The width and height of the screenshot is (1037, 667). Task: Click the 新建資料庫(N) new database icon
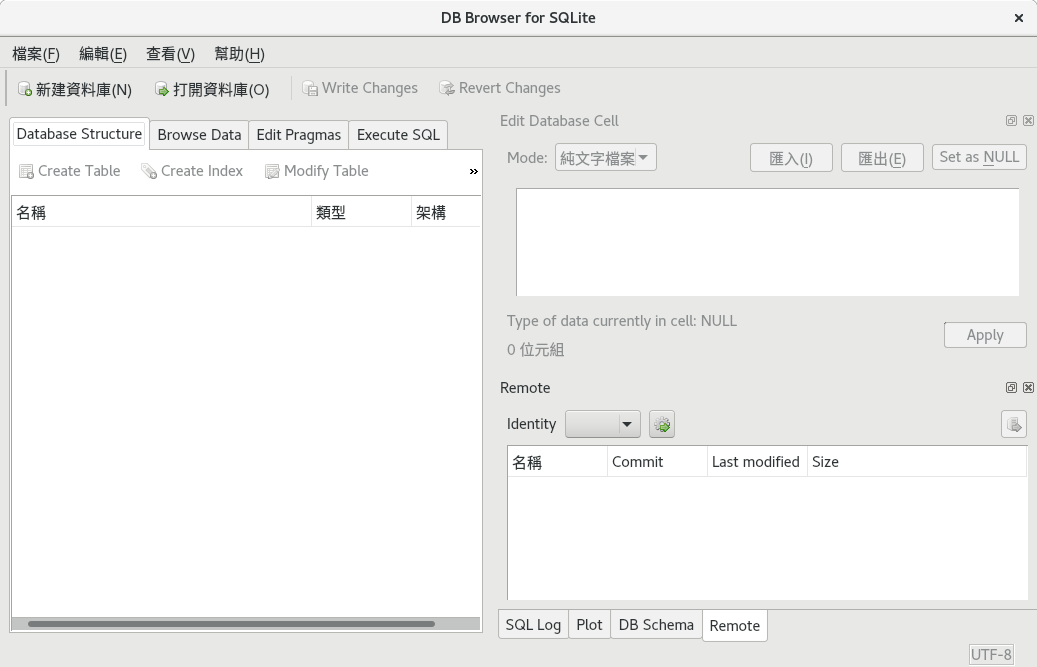pyautogui.click(x=25, y=89)
